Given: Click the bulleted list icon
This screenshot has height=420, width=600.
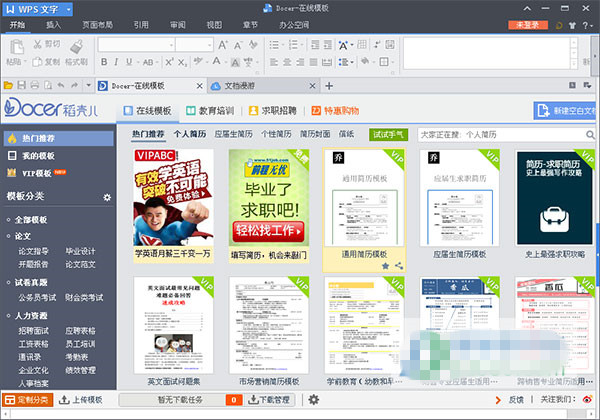Looking at the screenshot, I should pos(274,45).
